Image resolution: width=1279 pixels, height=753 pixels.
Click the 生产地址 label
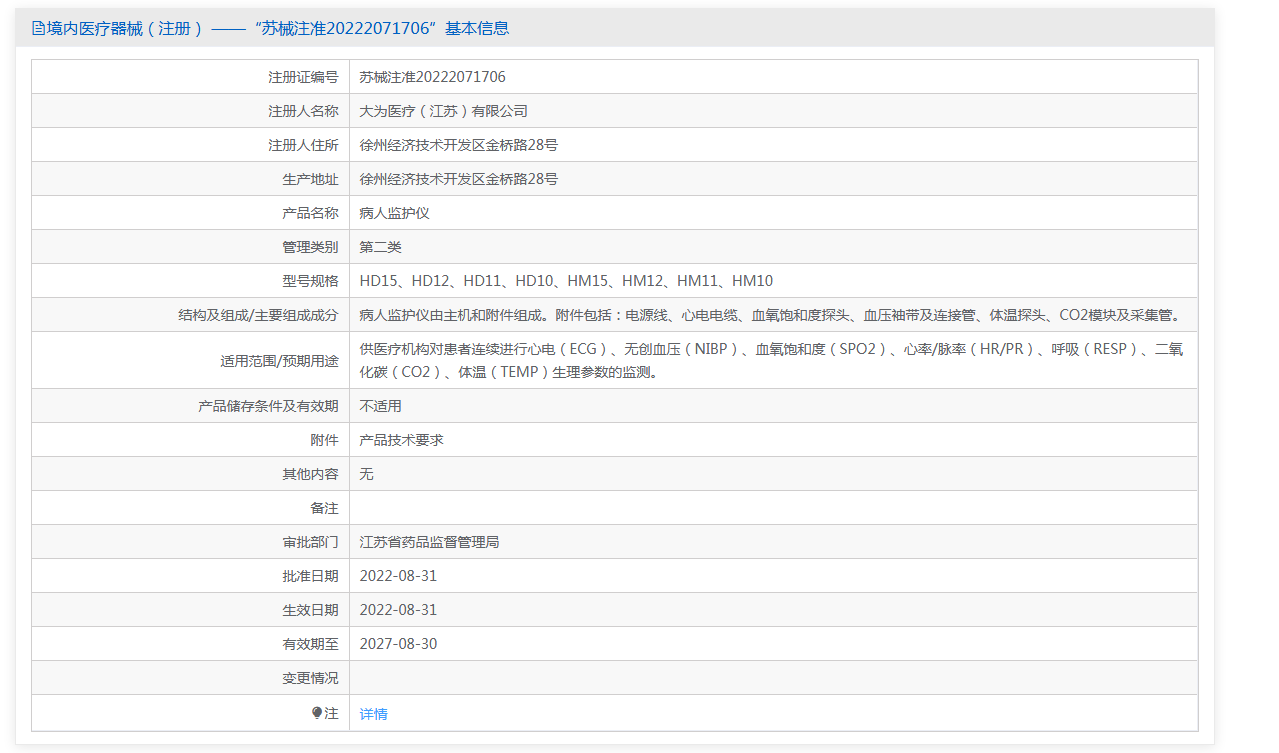tap(310, 179)
